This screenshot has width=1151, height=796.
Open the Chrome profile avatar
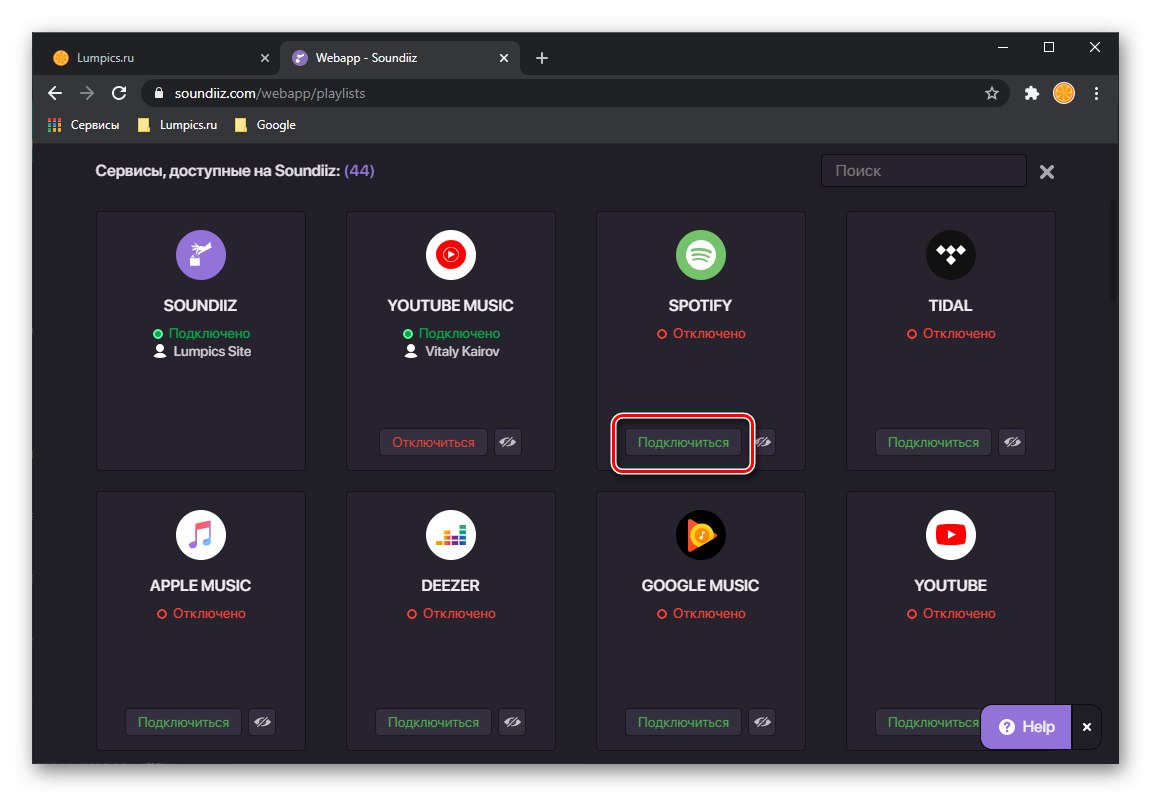[x=1064, y=93]
